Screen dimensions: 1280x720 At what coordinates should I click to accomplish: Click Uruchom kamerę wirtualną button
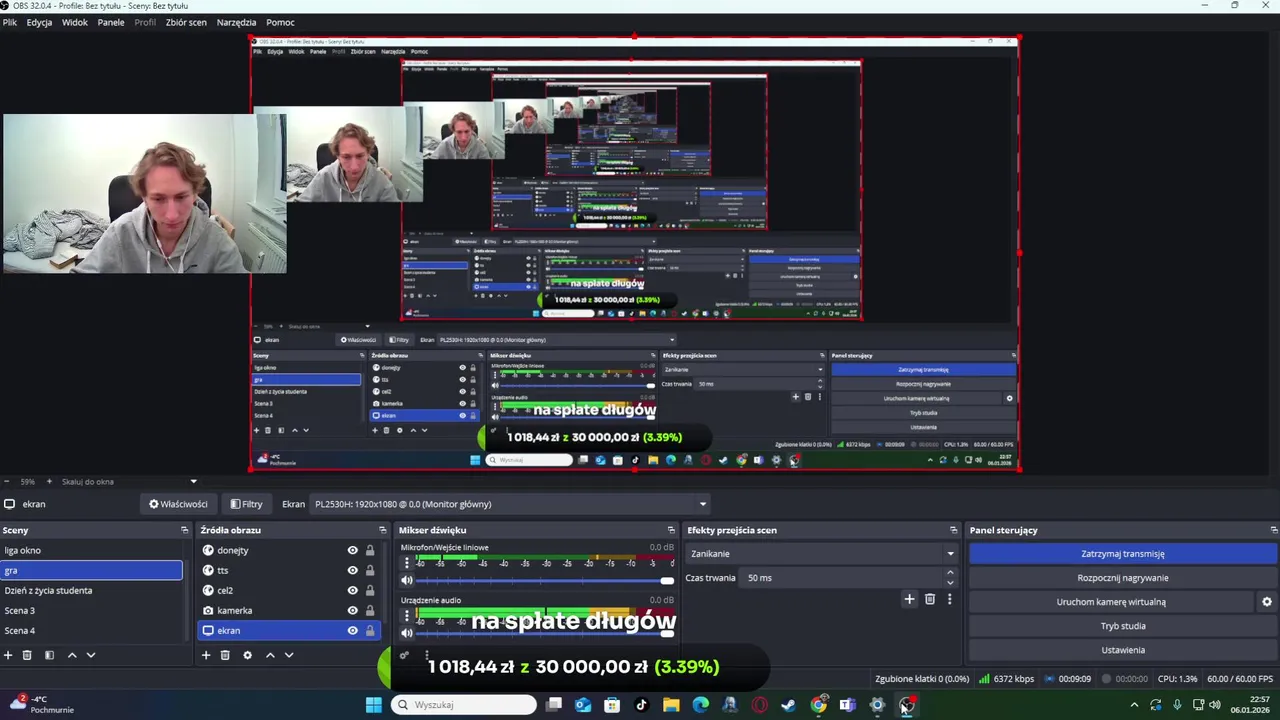click(1111, 602)
